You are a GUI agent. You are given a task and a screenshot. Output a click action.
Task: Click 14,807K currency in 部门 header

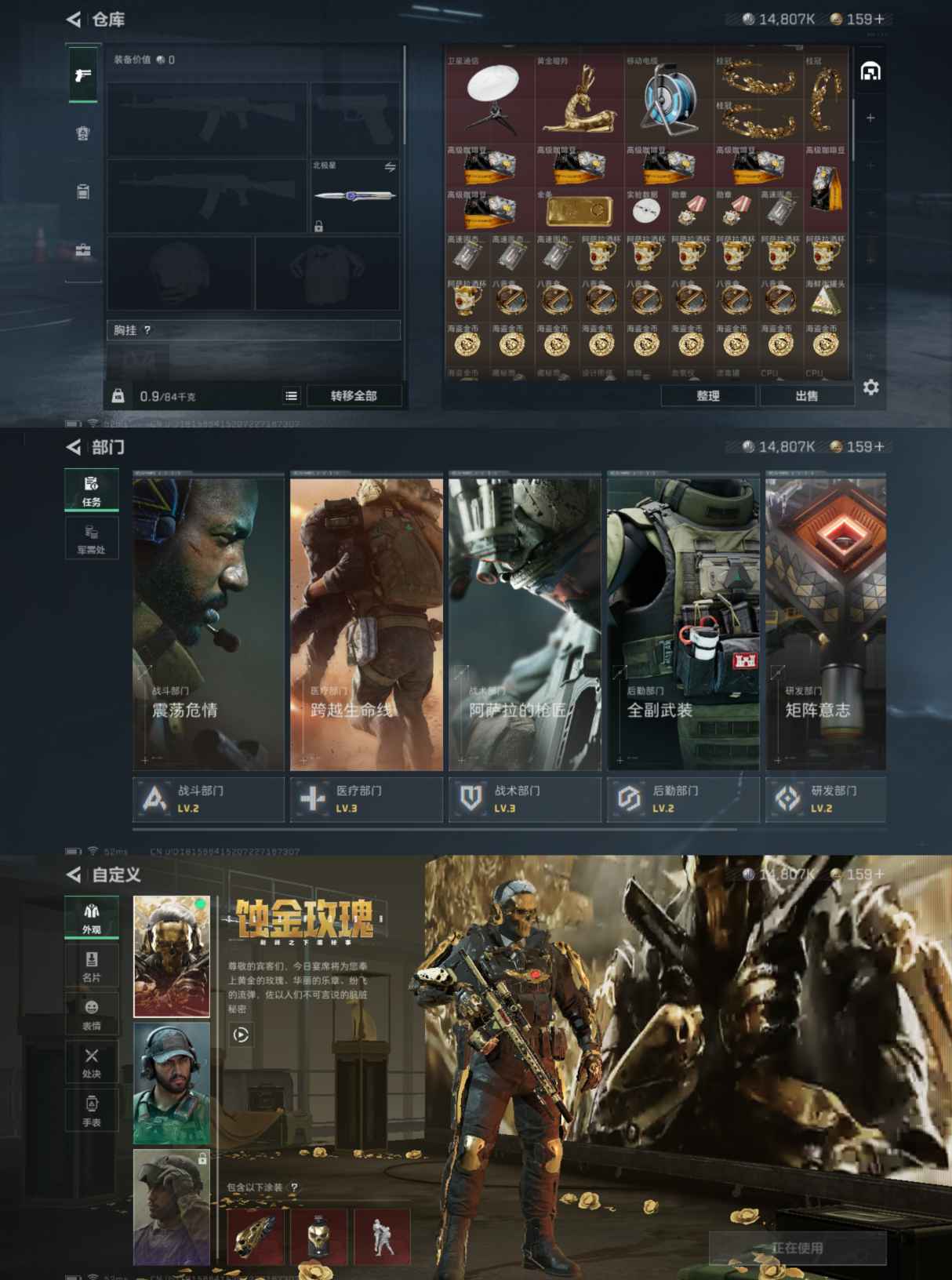[x=779, y=446]
